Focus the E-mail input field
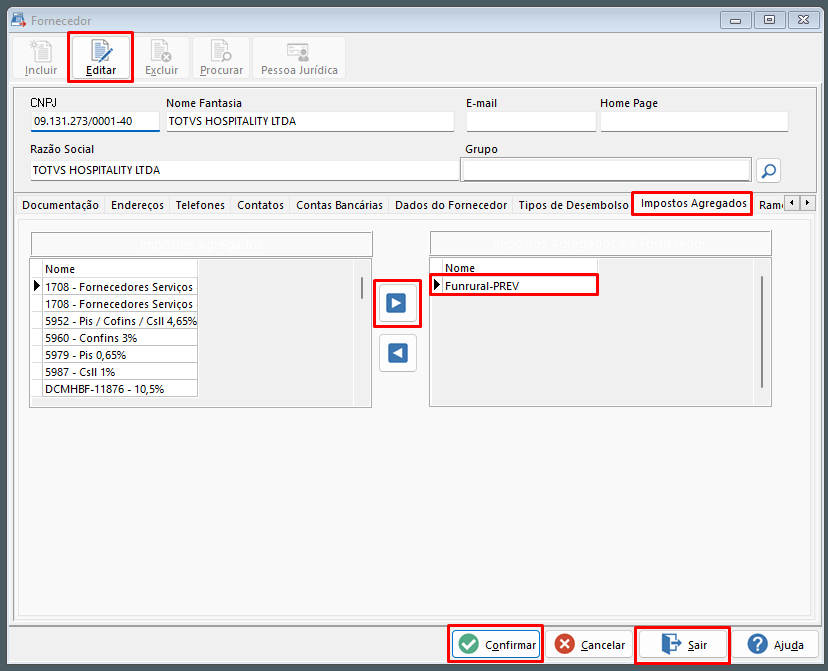 point(531,121)
